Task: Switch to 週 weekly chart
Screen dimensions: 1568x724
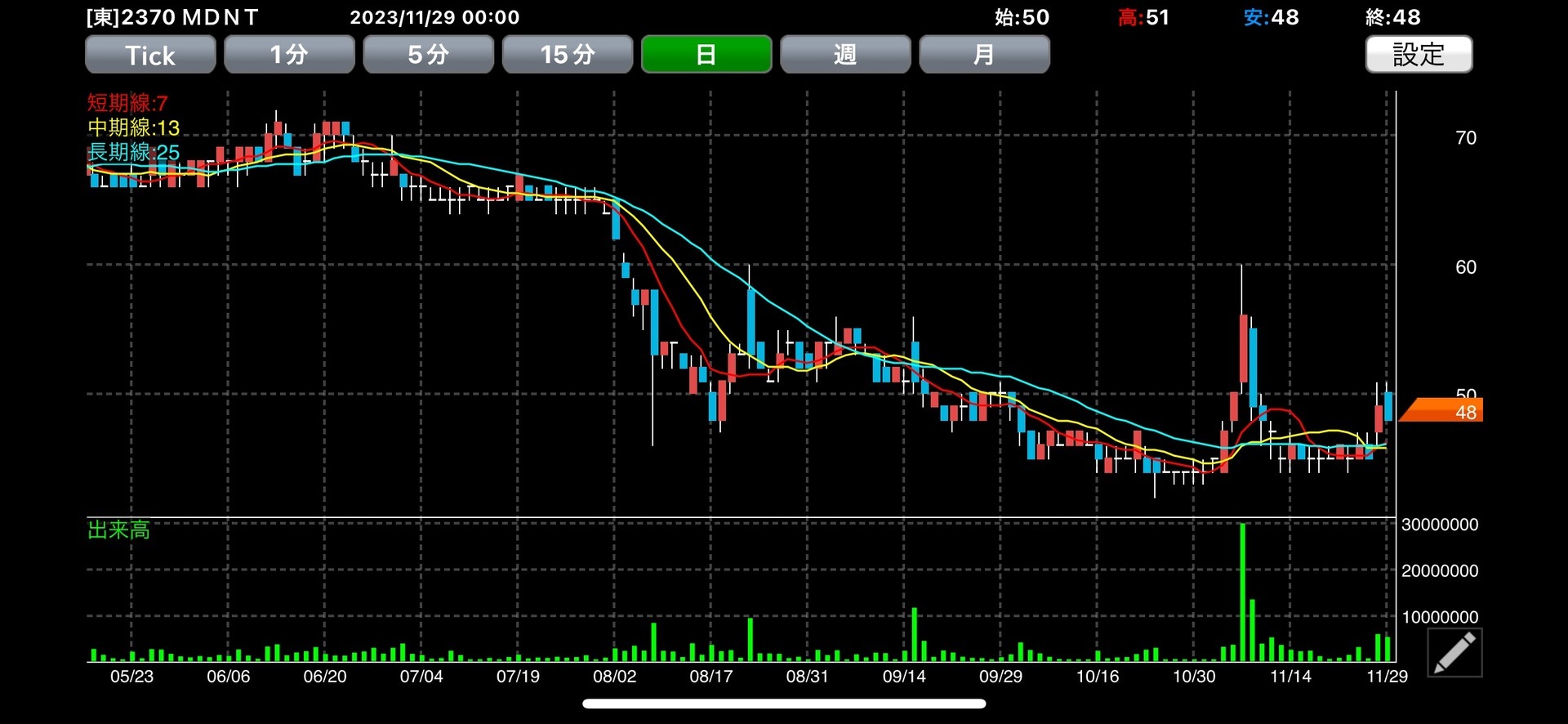Action: click(845, 55)
